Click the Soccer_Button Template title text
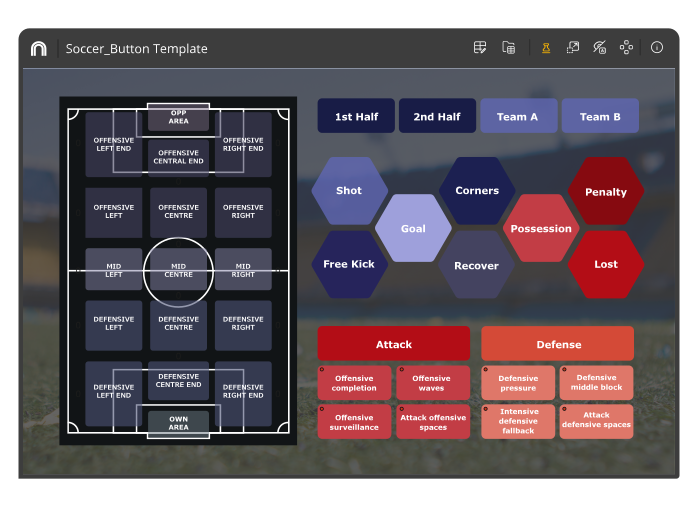Image resolution: width=698 pixels, height=507 pixels. coord(137,49)
